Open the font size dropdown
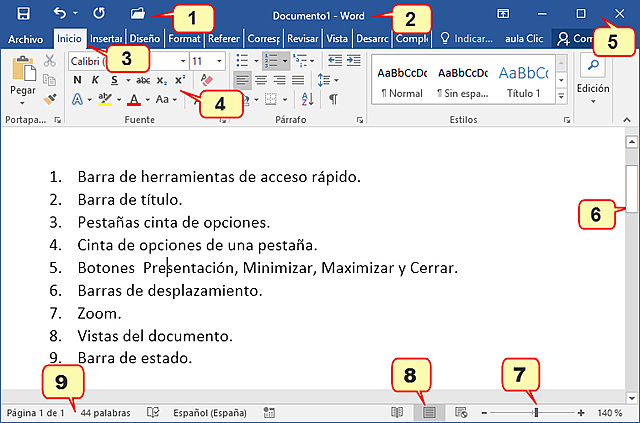Image resolution: width=640 pixels, height=423 pixels. click(220, 61)
